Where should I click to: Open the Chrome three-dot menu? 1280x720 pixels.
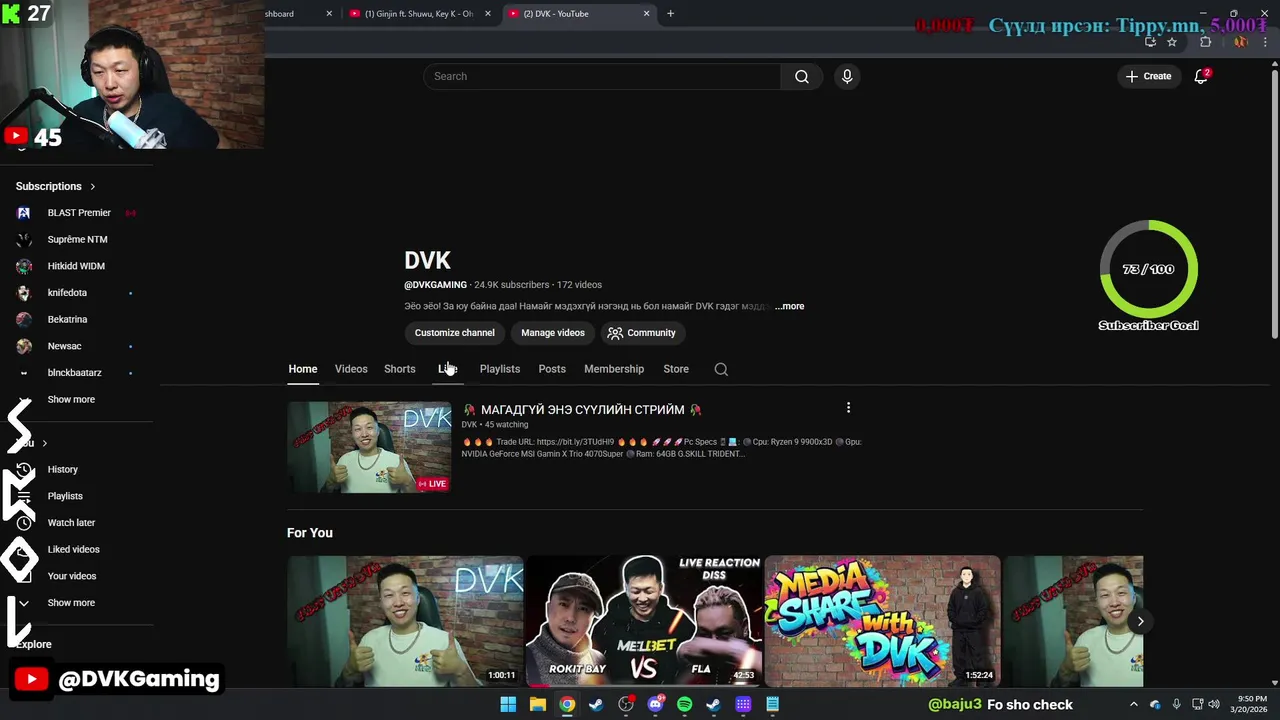[x=1264, y=42]
